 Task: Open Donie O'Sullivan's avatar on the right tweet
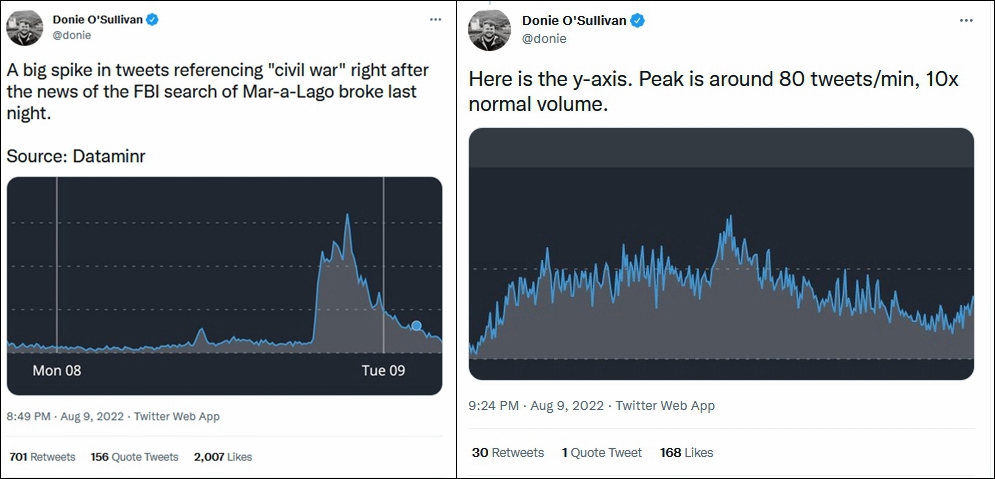point(489,30)
